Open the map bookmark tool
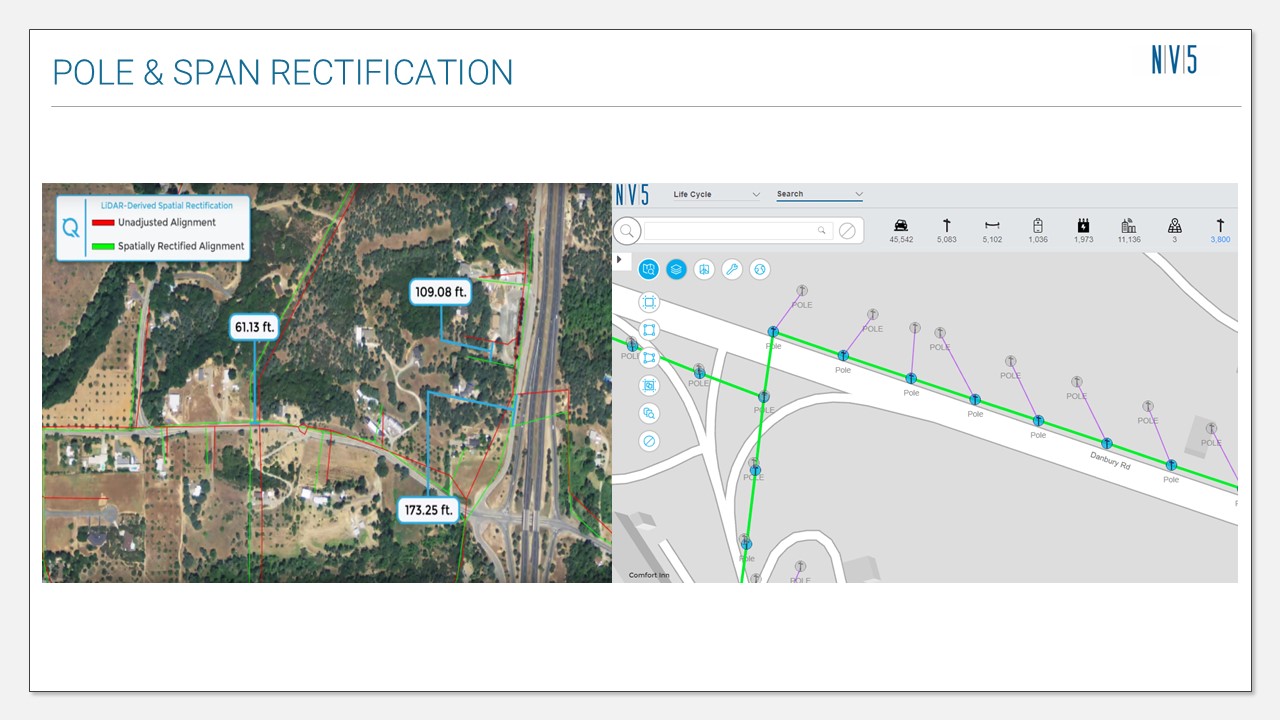This screenshot has height=720, width=1280. [704, 269]
